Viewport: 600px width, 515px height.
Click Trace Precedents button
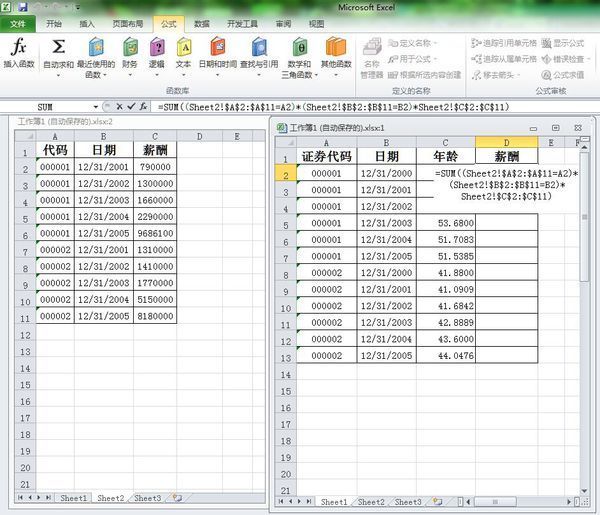tap(504, 43)
